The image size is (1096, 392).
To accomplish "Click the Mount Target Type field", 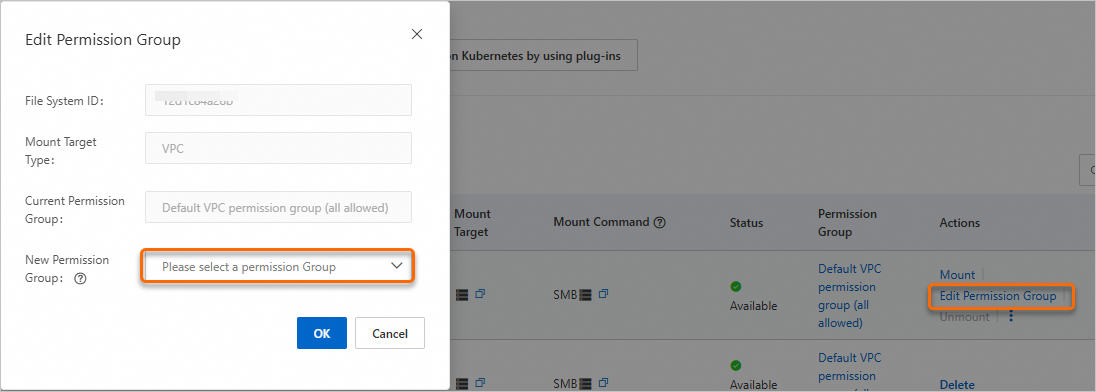I will click(278, 148).
